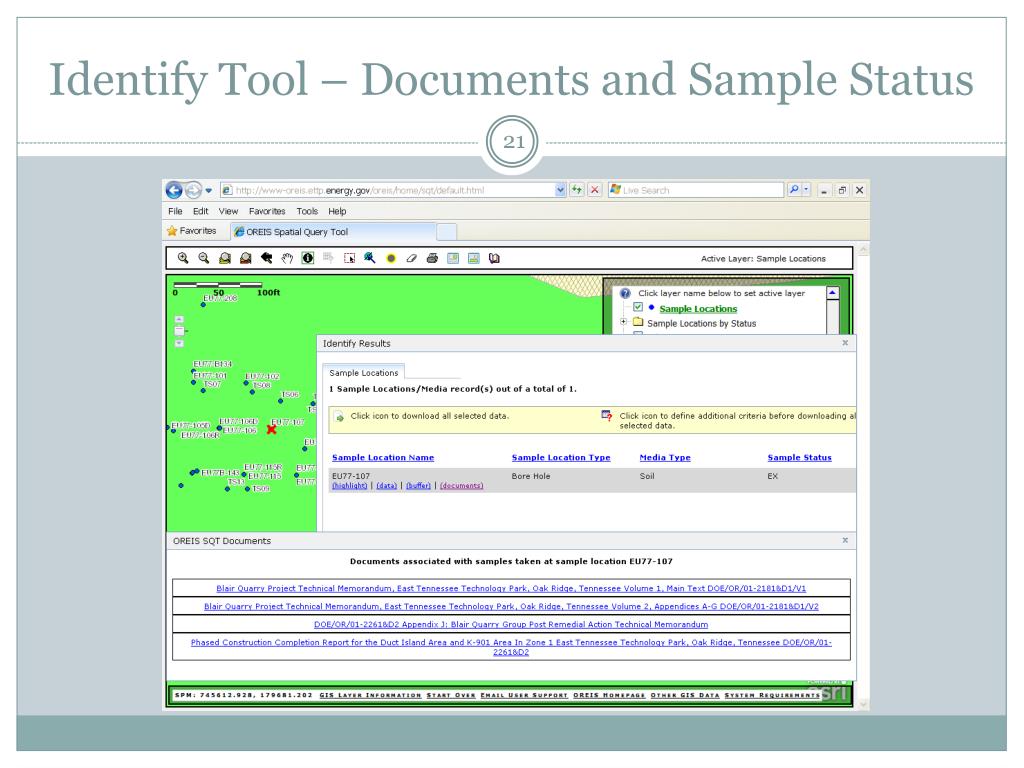
Task: Open the View menu
Action: [228, 211]
